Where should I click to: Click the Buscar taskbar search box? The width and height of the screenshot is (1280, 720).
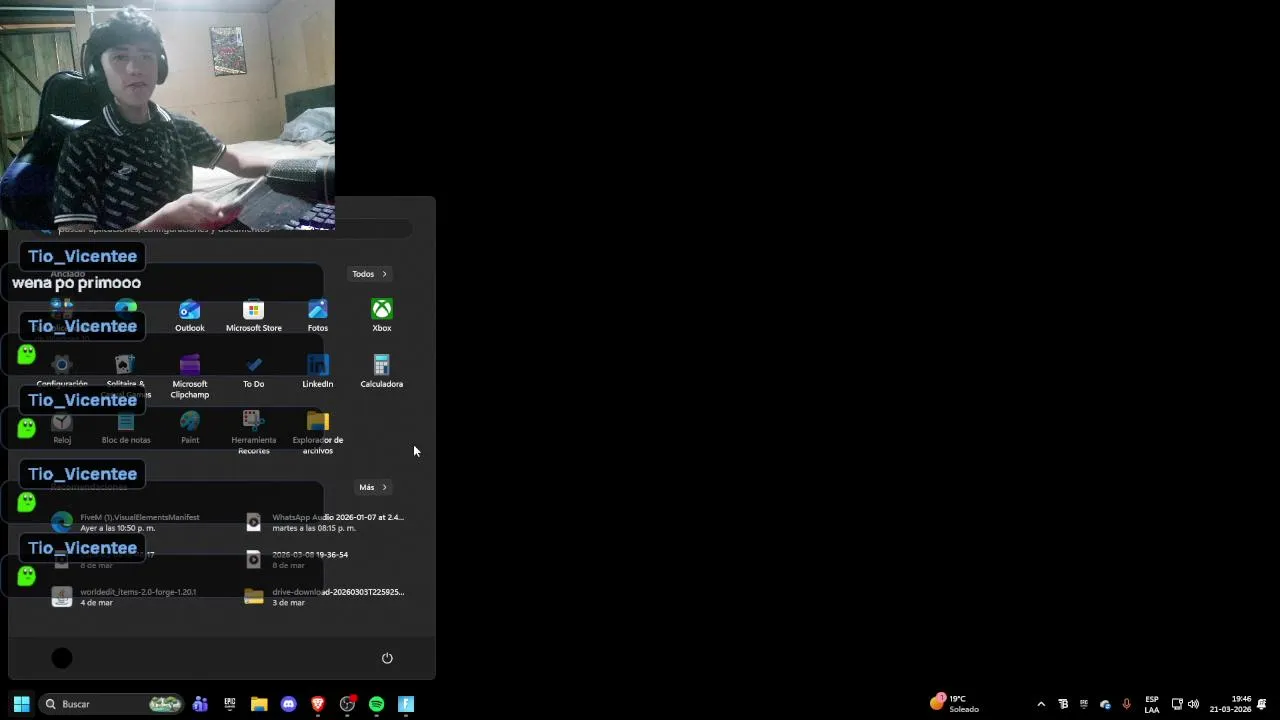(x=111, y=704)
